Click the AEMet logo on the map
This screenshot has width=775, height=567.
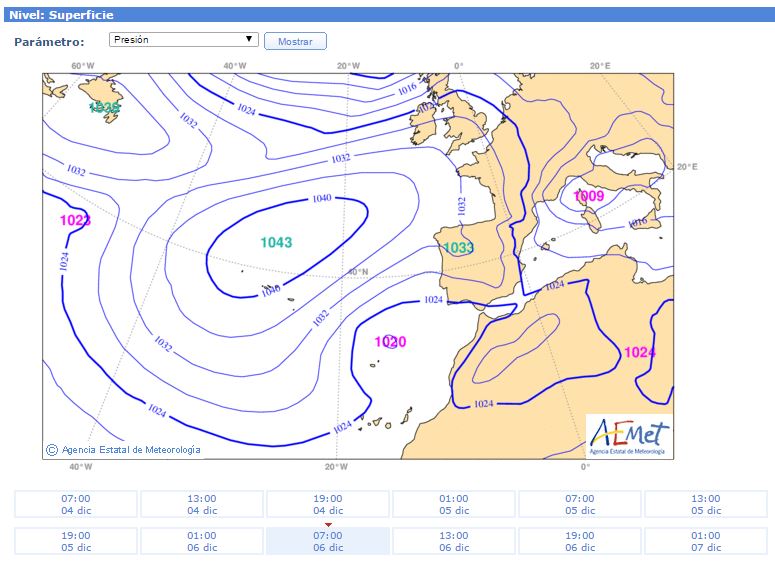coord(629,436)
